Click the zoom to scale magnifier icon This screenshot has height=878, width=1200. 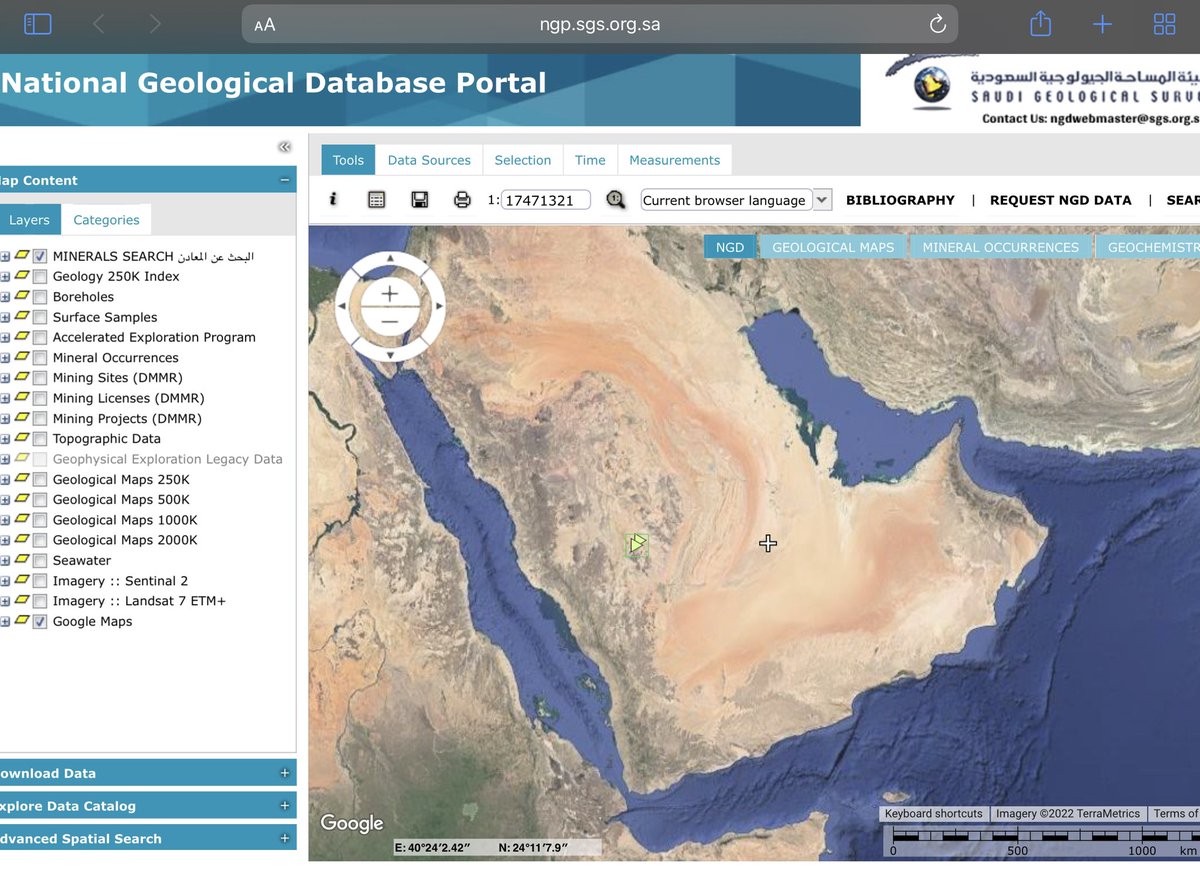coord(616,200)
